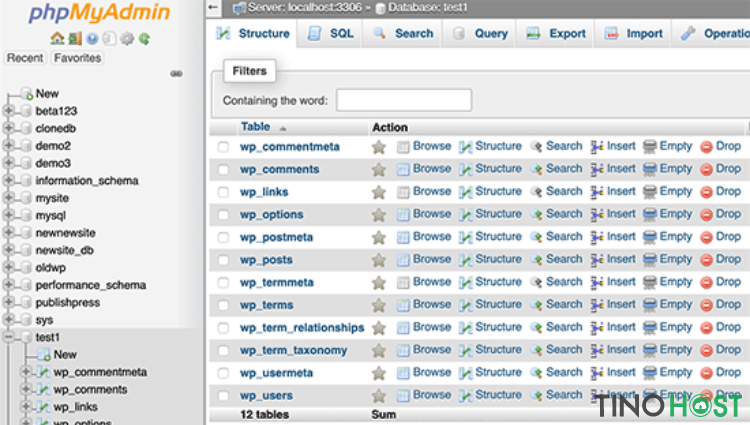This screenshot has width=750, height=425.
Task: Click the link chain icon in sidebar
Action: click(176, 74)
